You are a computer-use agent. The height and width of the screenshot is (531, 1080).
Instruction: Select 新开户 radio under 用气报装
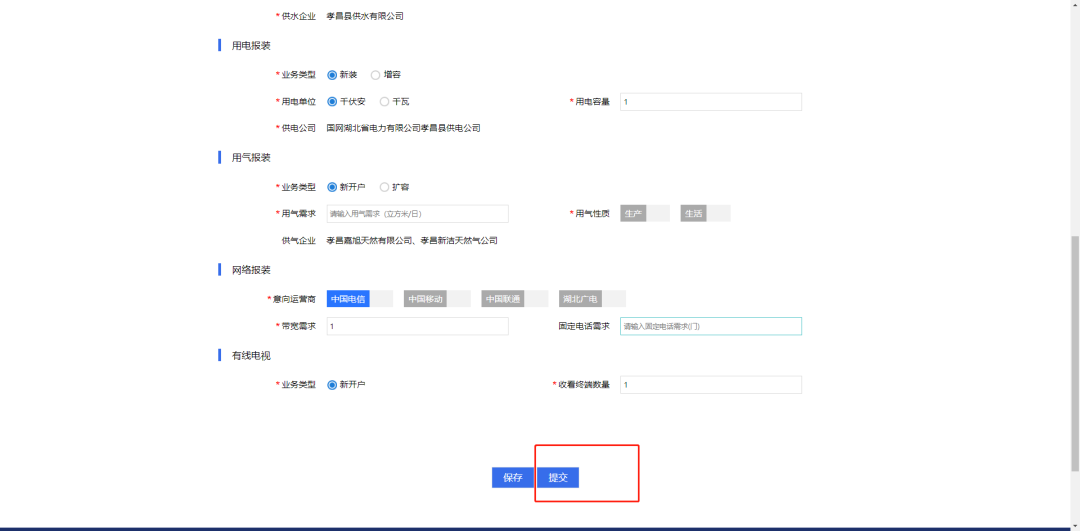tap(332, 187)
